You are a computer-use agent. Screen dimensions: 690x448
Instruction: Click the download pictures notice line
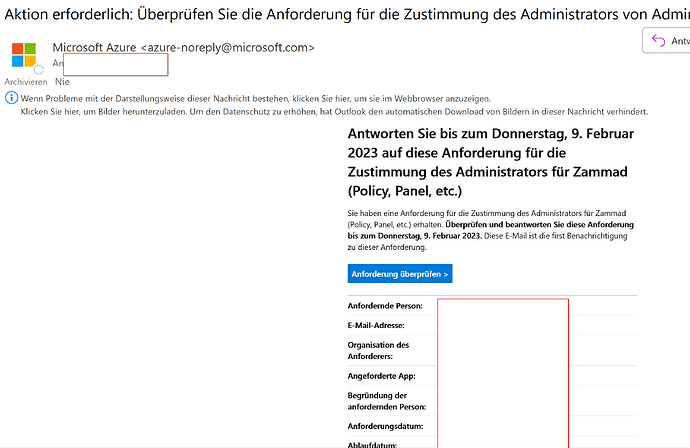(x=334, y=112)
